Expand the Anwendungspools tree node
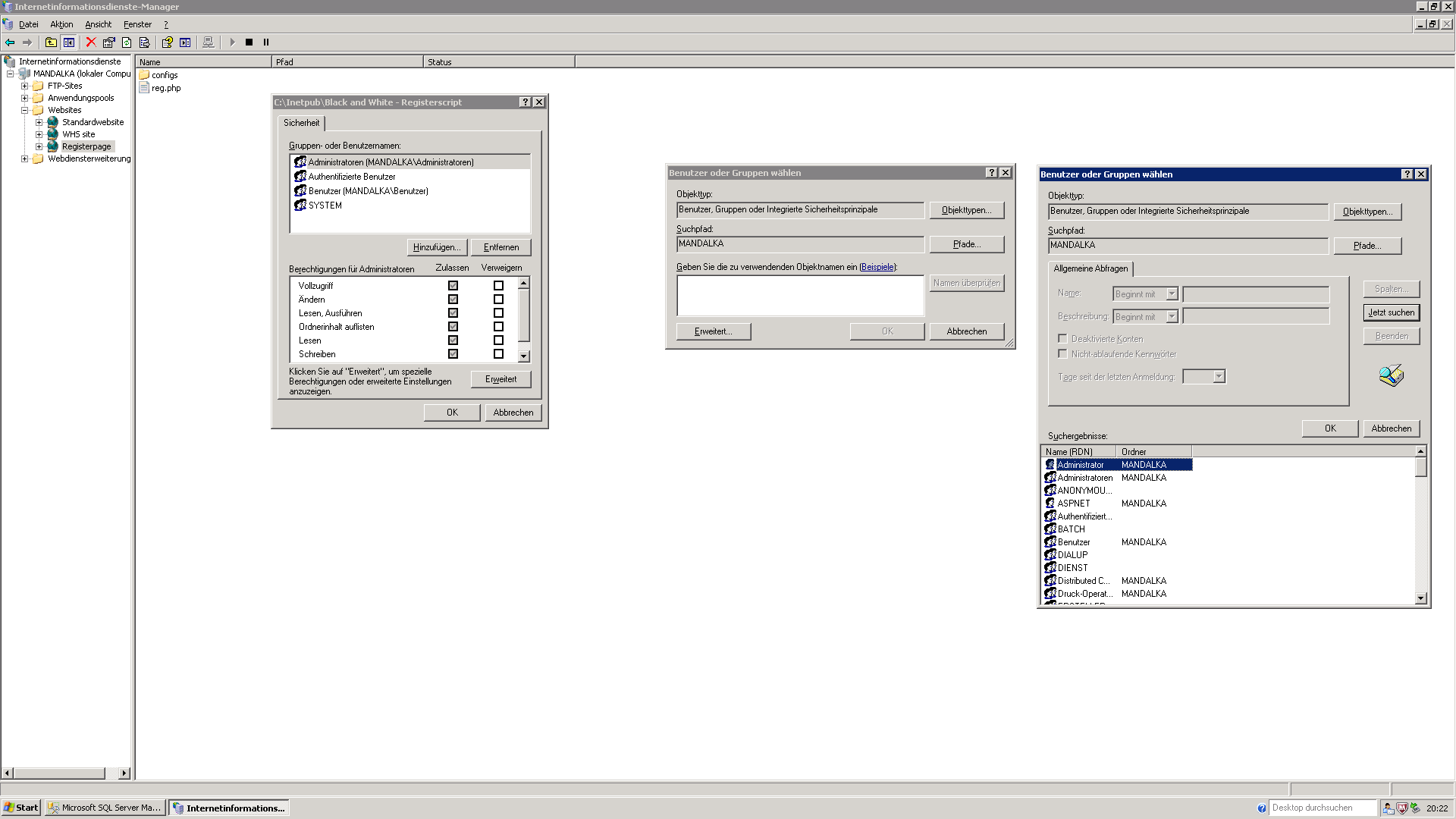 pos(24,98)
